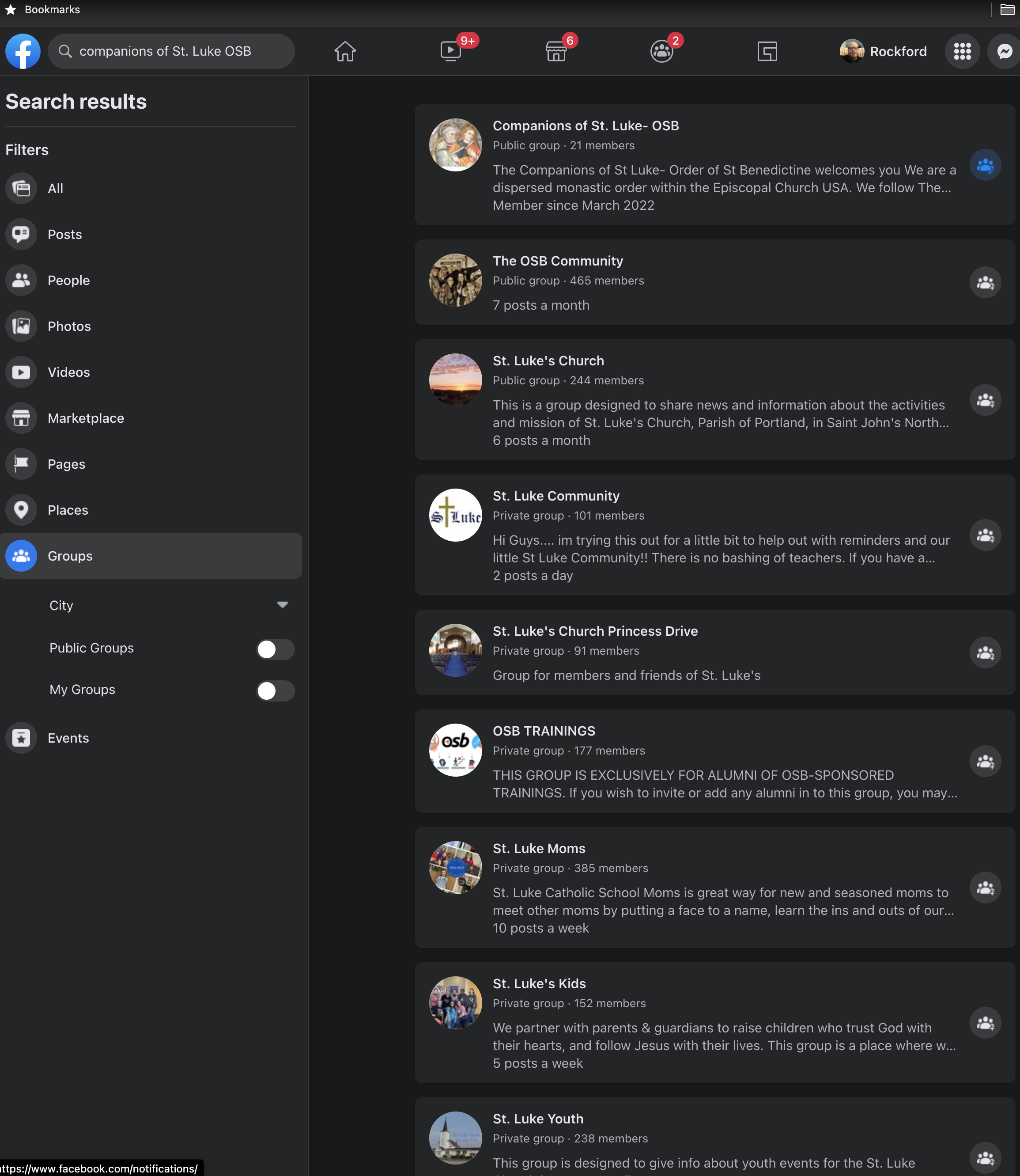Select the Places filter
The width and height of the screenshot is (1020, 1176).
151,510
